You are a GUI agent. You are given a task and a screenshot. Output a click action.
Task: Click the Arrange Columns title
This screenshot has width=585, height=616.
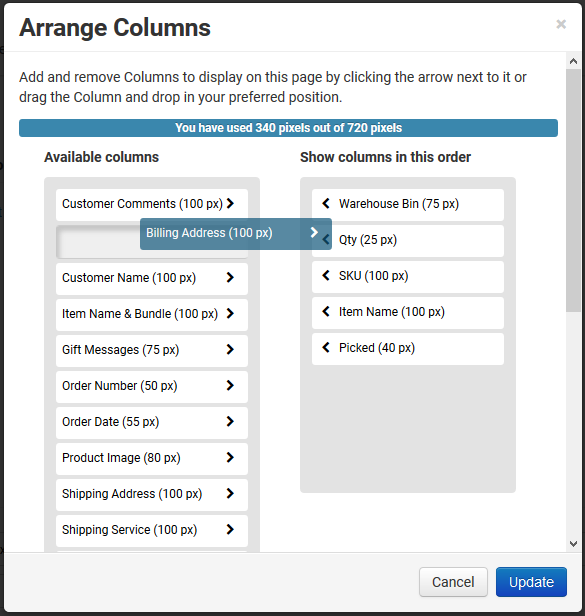click(115, 28)
